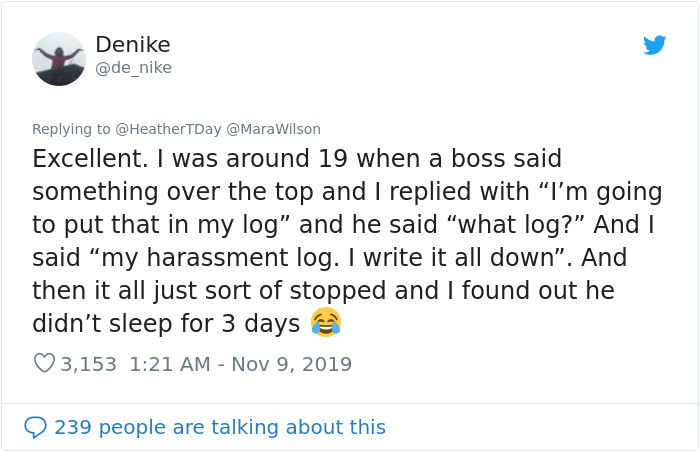Open the @HeatherTDay mention
700x452 pixels.
click(x=168, y=129)
